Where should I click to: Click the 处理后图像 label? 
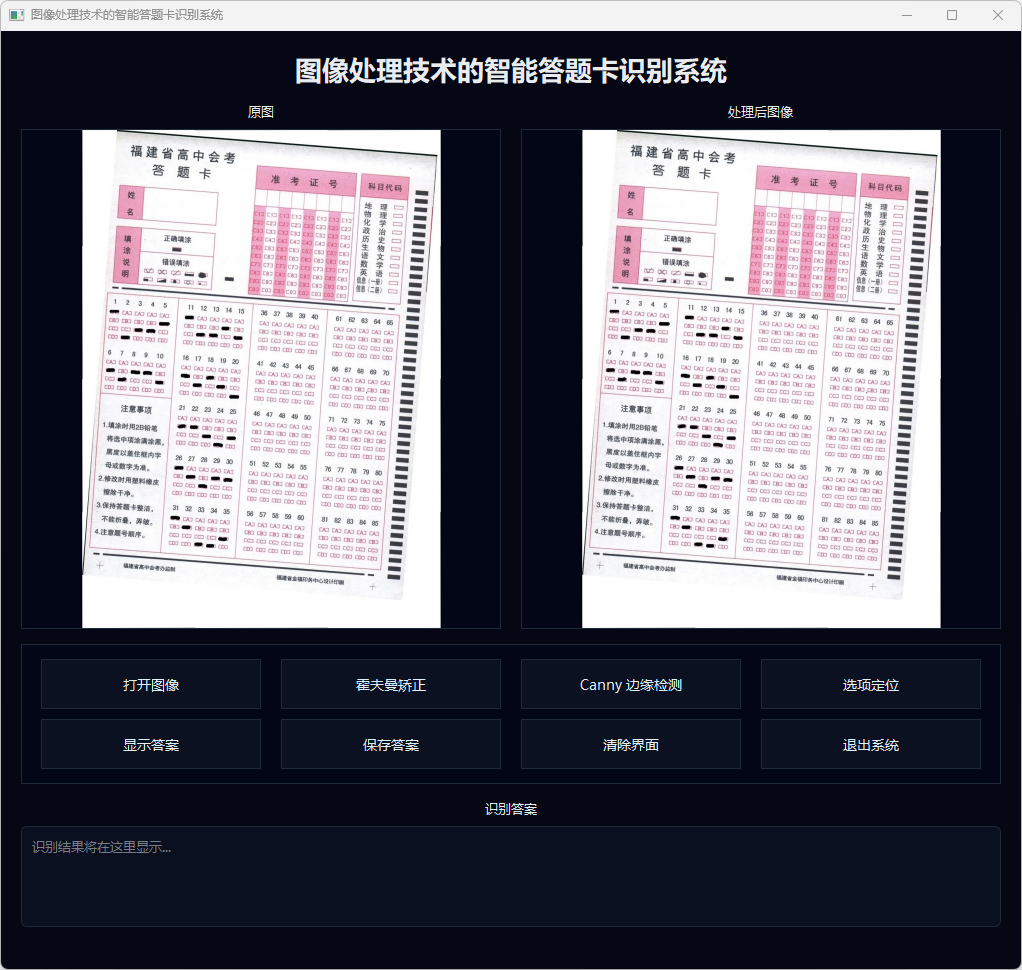[x=760, y=112]
